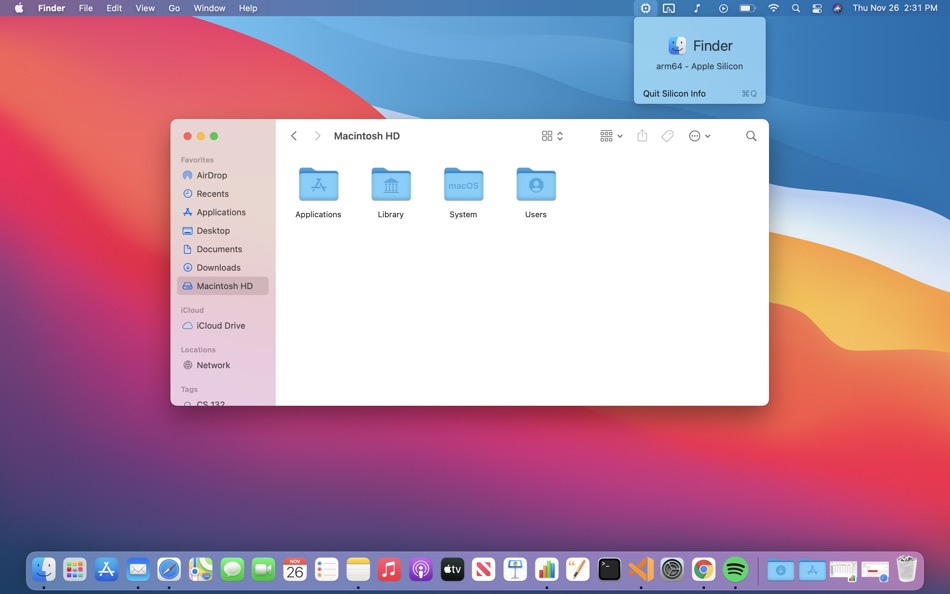Open Mail from the Dock
Image resolution: width=950 pixels, height=594 pixels.
point(138,569)
